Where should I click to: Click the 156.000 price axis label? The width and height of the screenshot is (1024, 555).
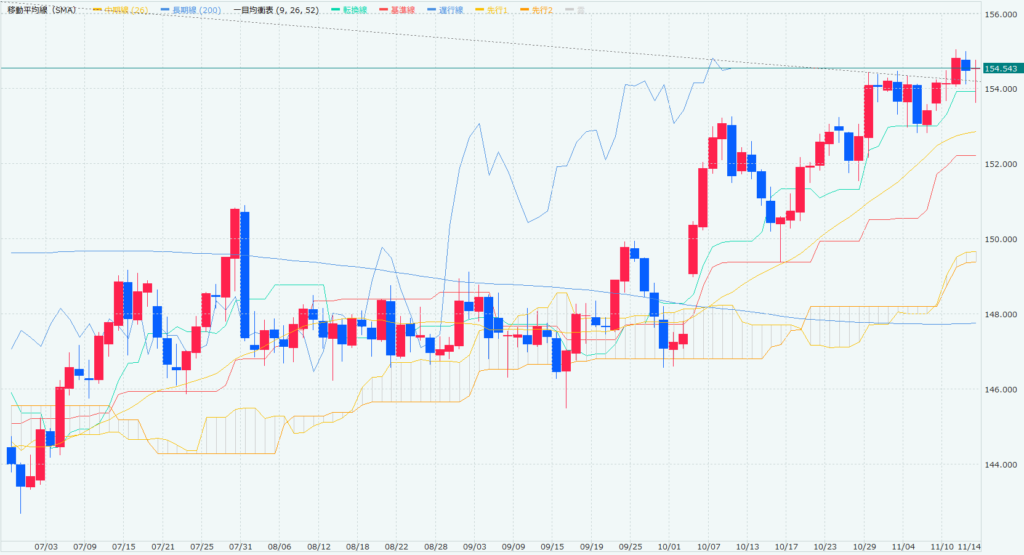(x=1001, y=15)
